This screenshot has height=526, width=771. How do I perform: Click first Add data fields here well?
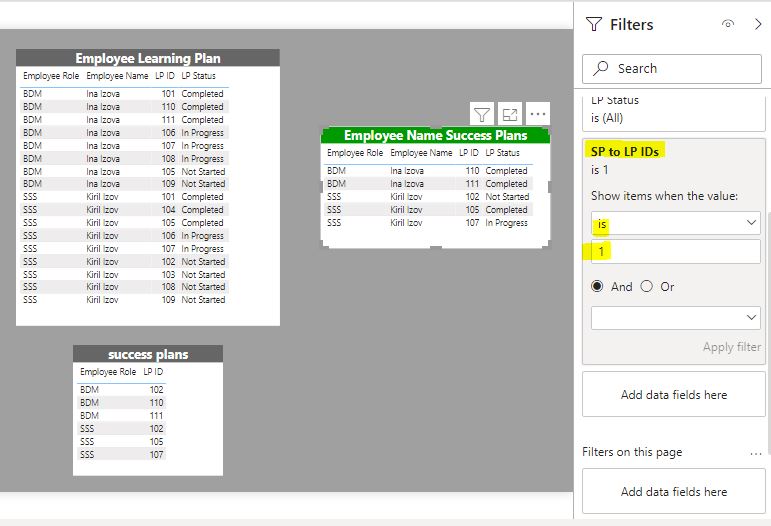(674, 394)
